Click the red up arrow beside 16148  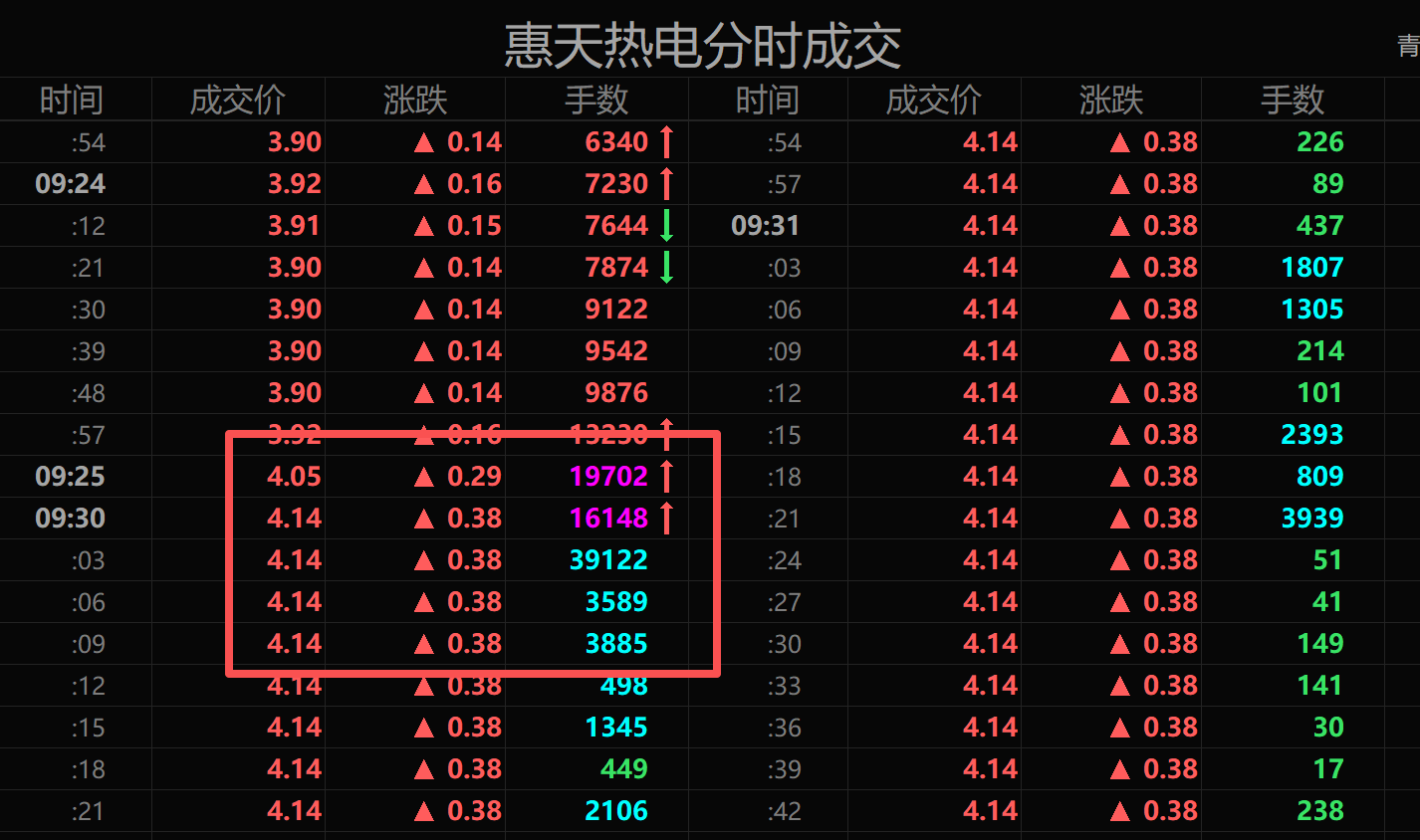(x=667, y=519)
